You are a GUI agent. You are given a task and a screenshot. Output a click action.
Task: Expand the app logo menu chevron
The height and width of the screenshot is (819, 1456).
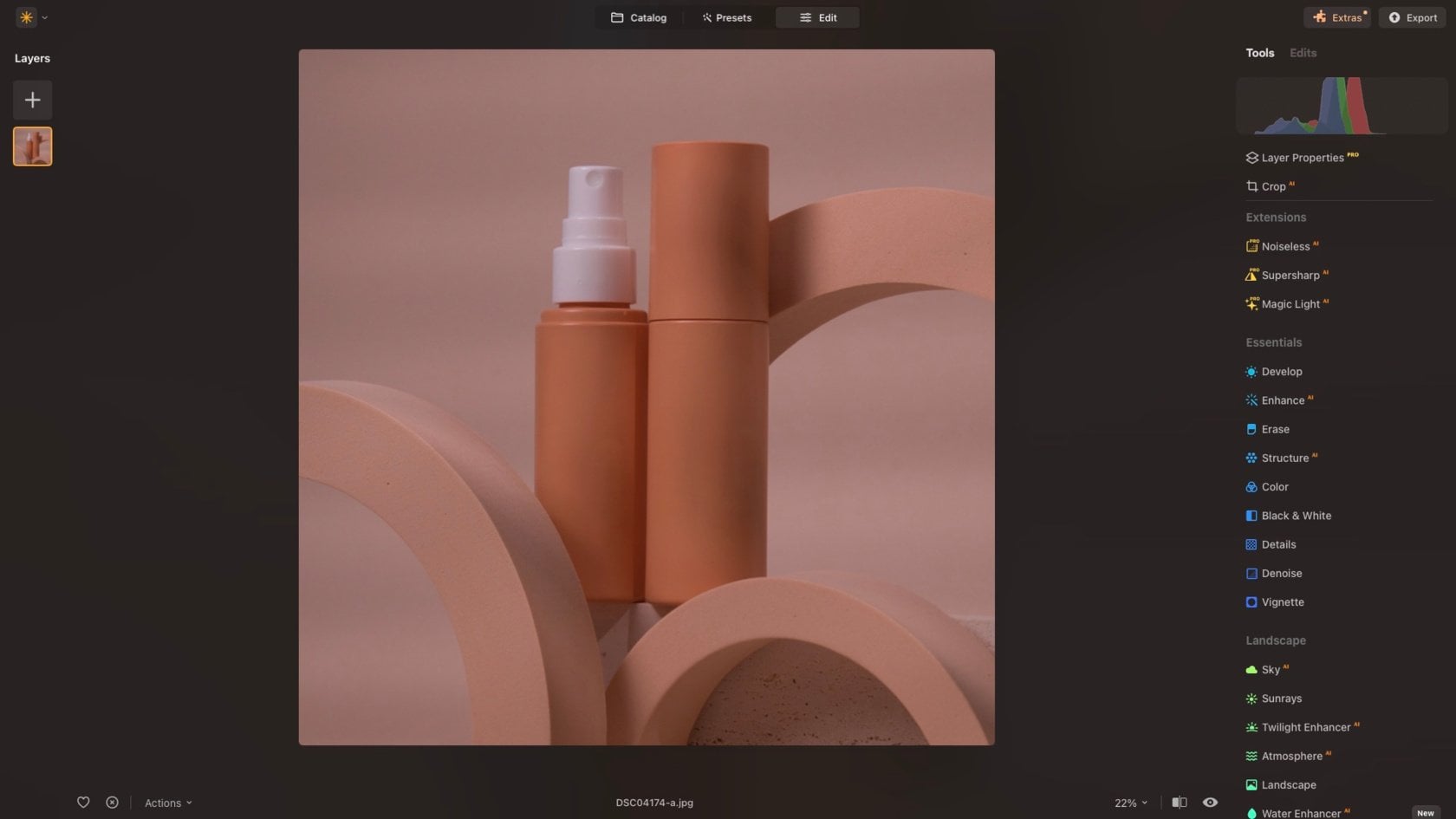[x=46, y=17]
